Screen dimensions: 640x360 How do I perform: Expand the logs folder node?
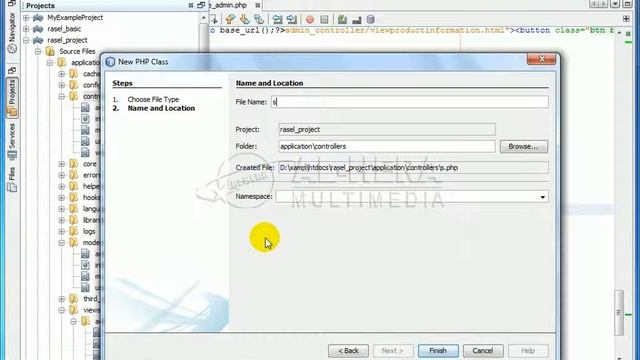tap(62, 231)
